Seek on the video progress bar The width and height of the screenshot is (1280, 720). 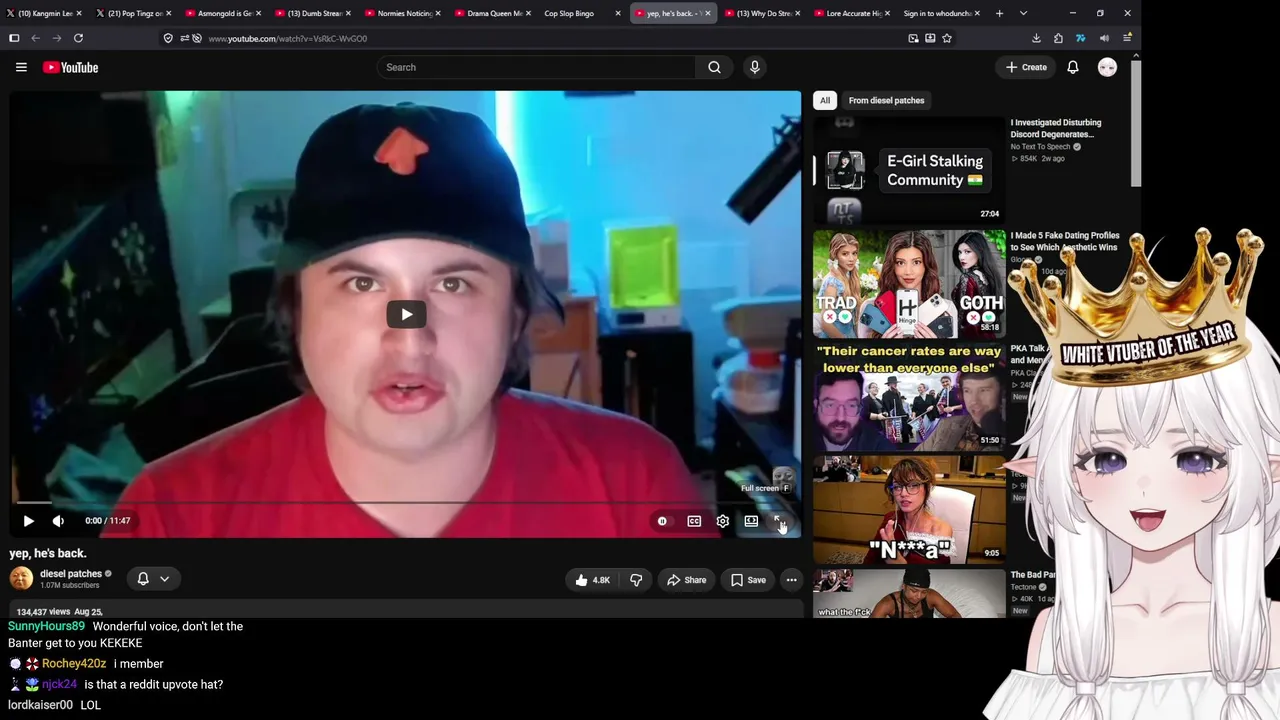point(405,502)
